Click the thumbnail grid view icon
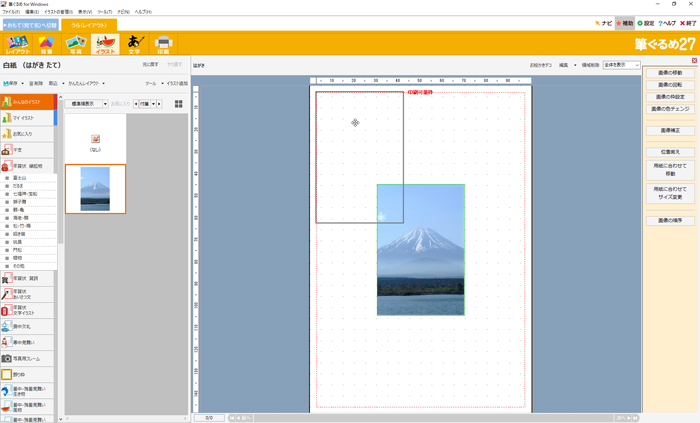Image resolution: width=700 pixels, height=423 pixels. pos(179,103)
